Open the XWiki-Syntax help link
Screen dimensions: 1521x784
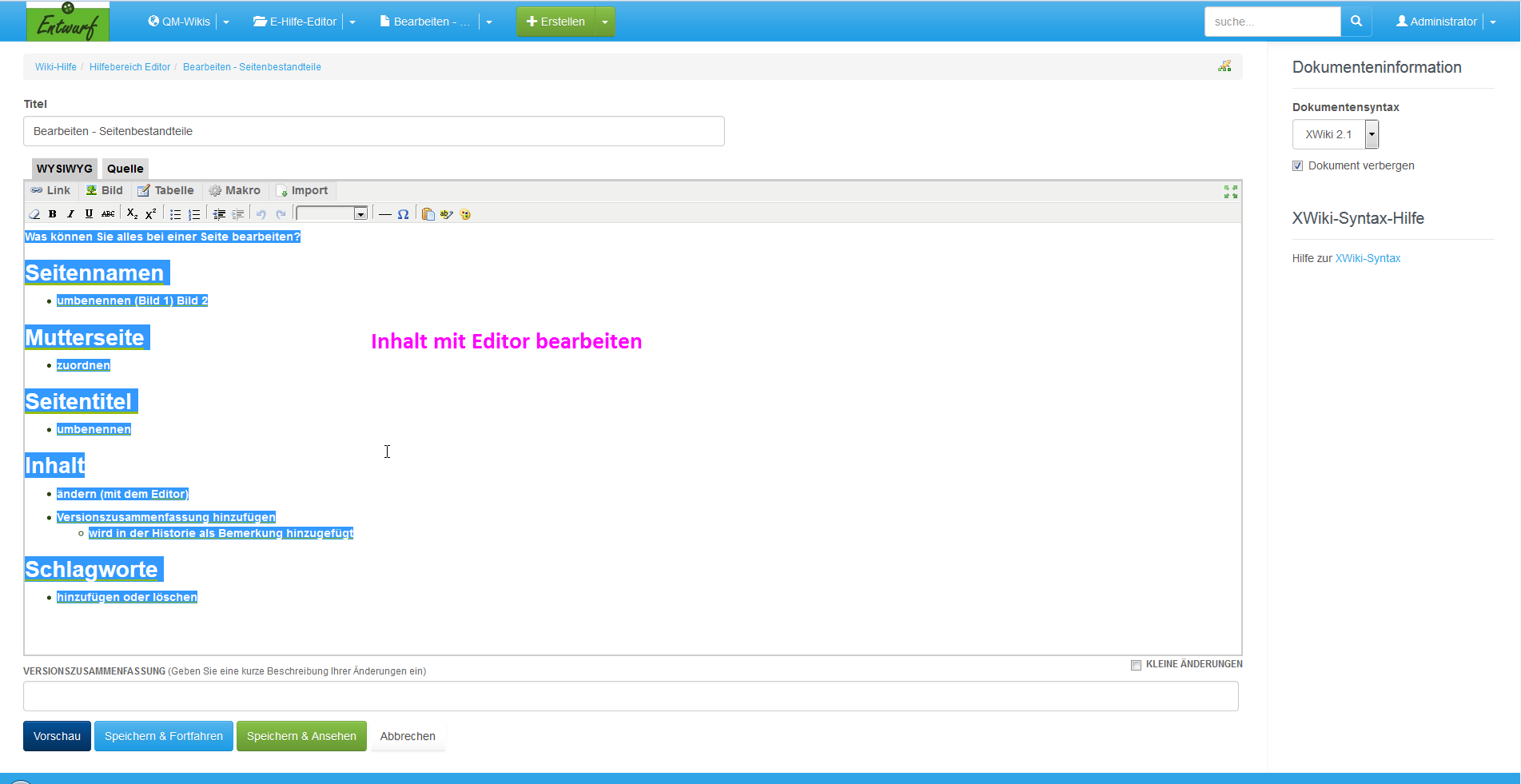point(1368,258)
